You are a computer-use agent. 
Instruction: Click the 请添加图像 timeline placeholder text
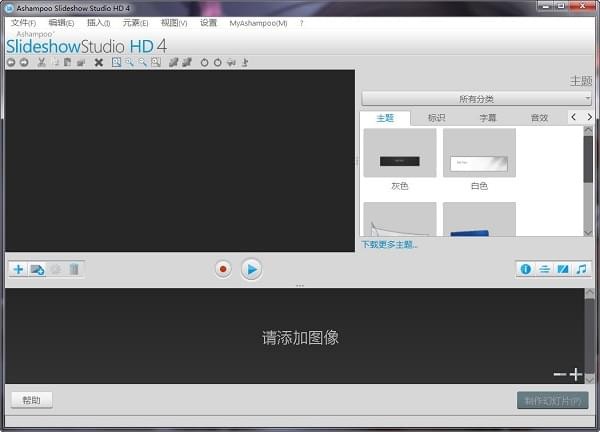[x=300, y=337]
